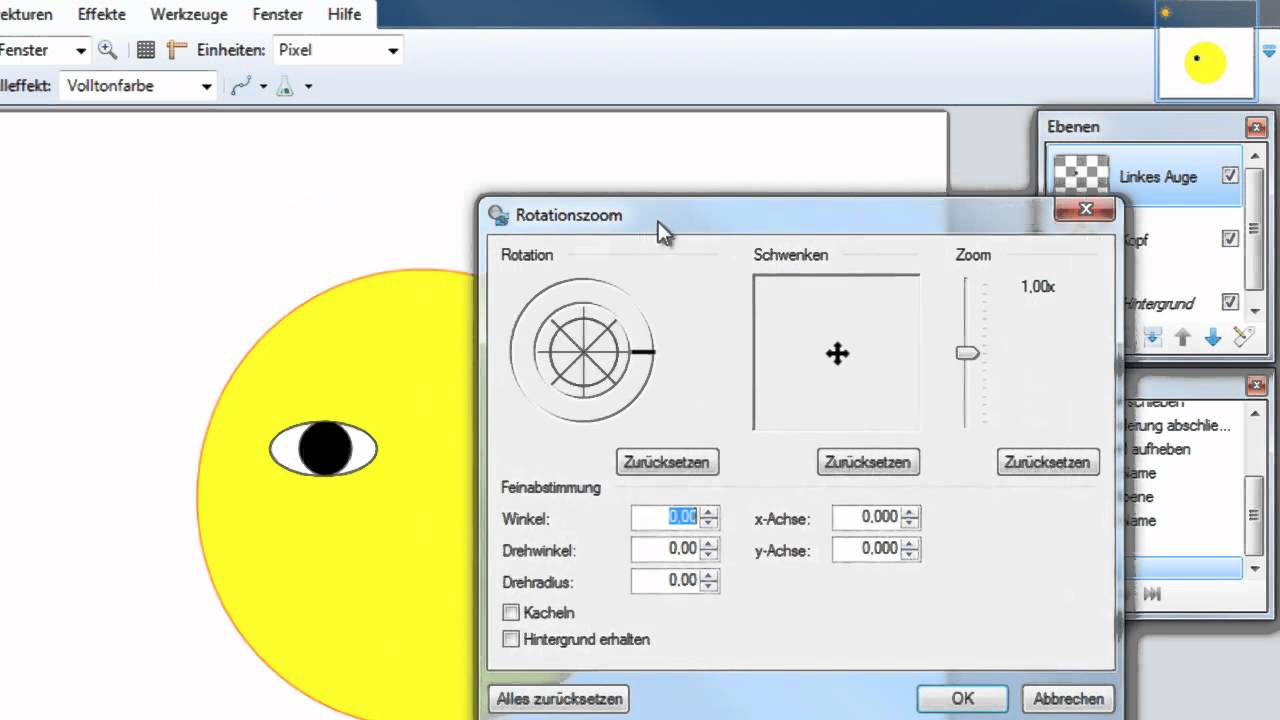1280x720 pixels.
Task: Click the image thumbnail at top right
Action: click(x=1205, y=62)
